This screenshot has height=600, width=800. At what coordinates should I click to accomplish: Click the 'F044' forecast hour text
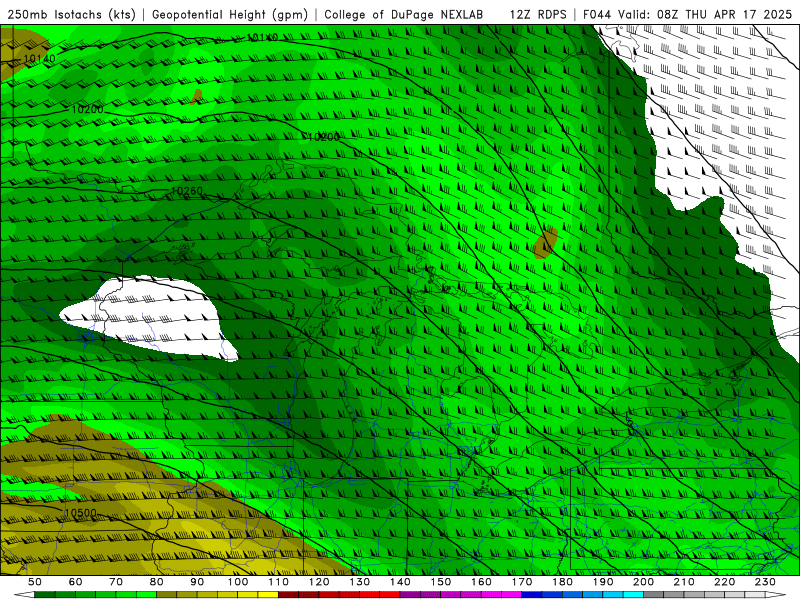598,14
